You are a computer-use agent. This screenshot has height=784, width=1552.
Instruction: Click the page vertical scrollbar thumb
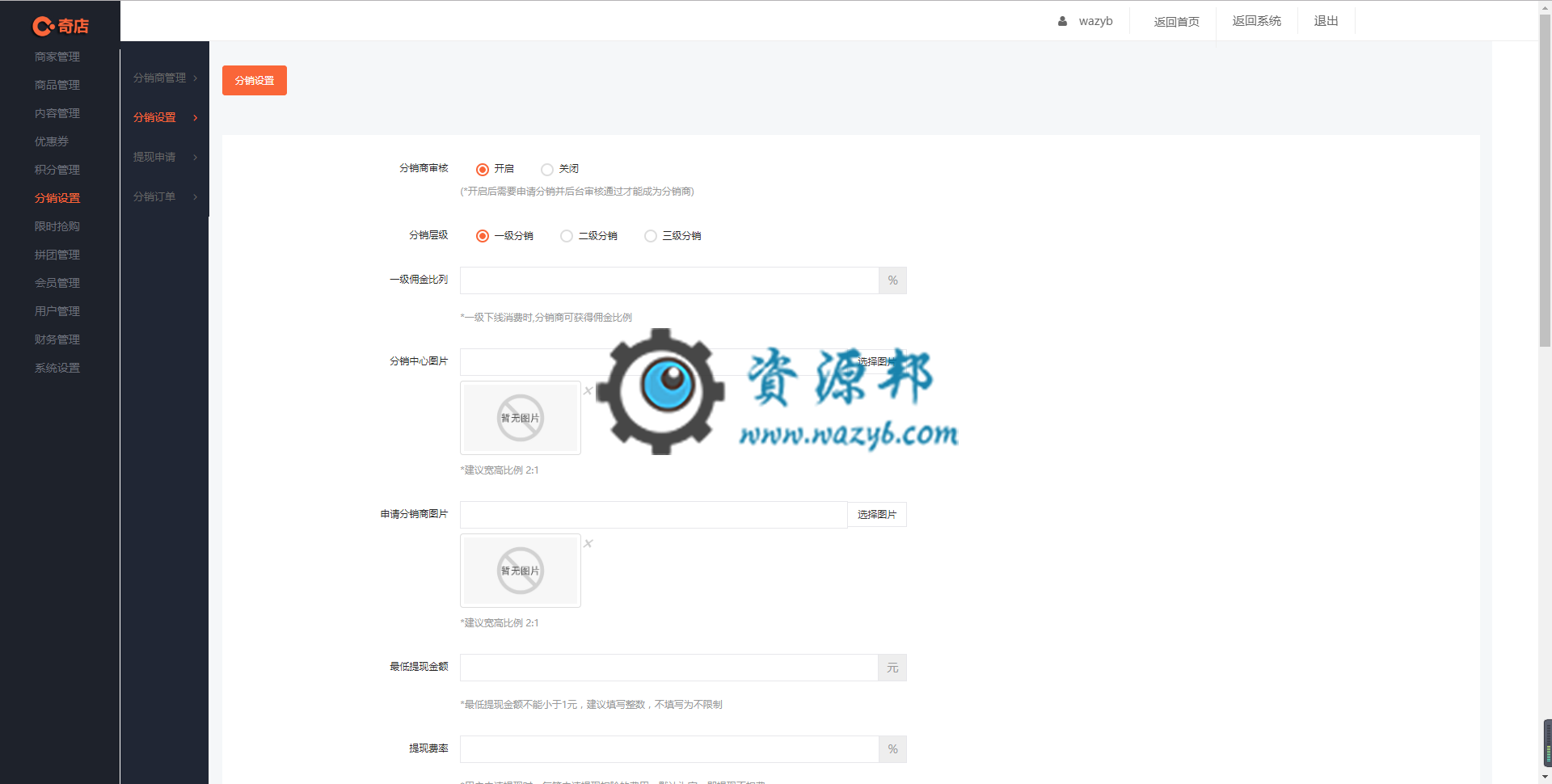coord(1545,180)
